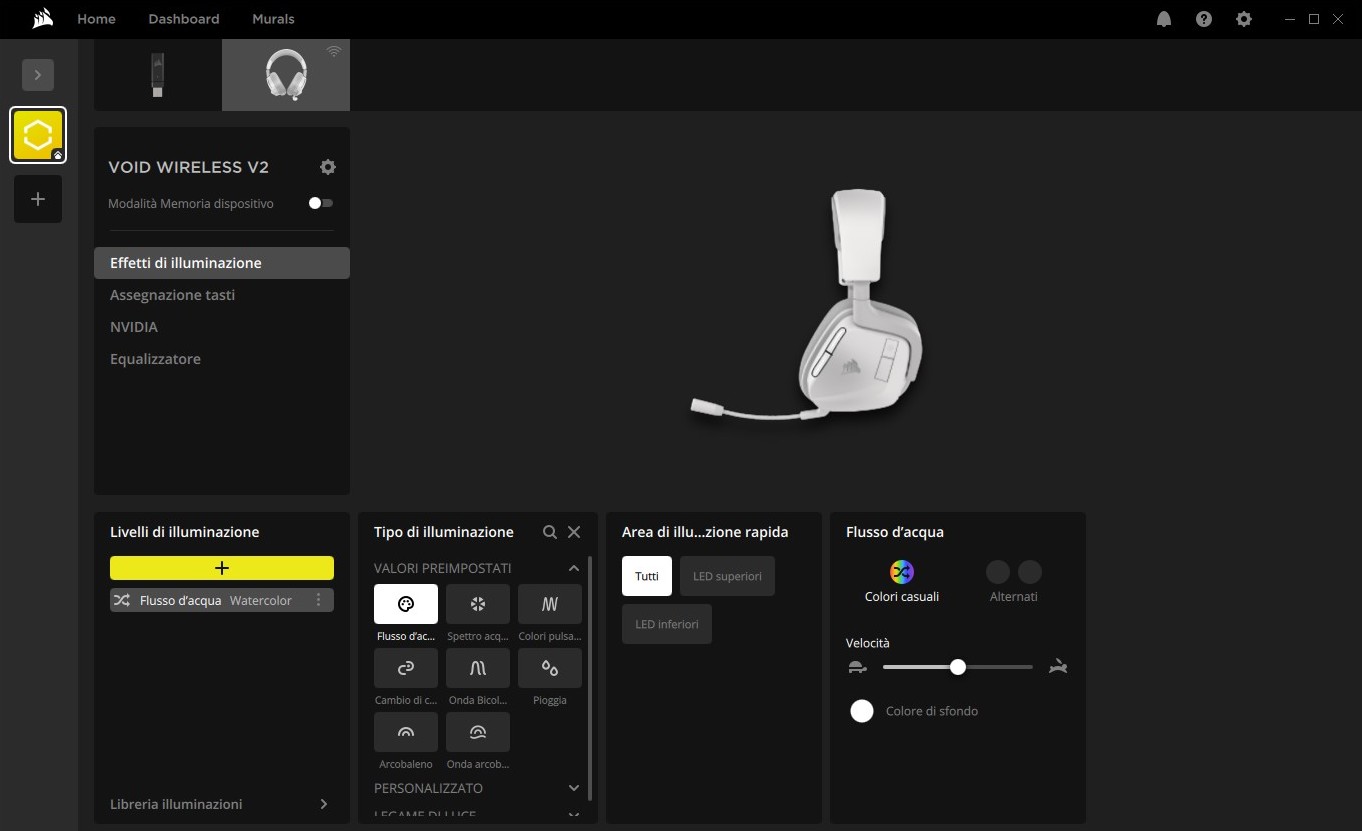Open the Dashboard menu
Screen dimensions: 1362x831
[183, 19]
